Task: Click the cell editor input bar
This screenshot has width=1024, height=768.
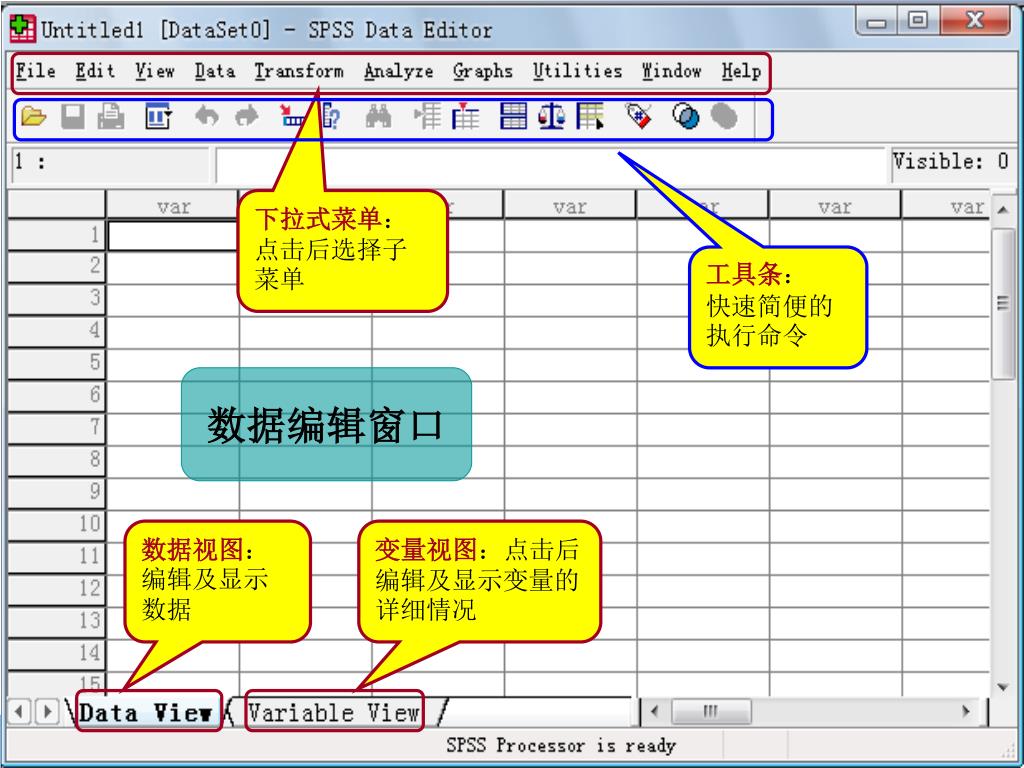Action: coord(552,166)
